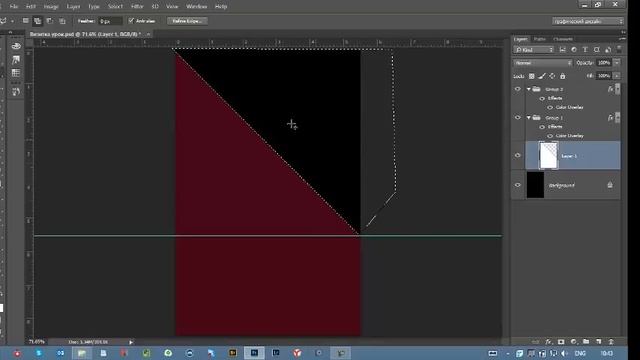Open the Filter menu
The height and width of the screenshot is (360, 640).
[137, 7]
